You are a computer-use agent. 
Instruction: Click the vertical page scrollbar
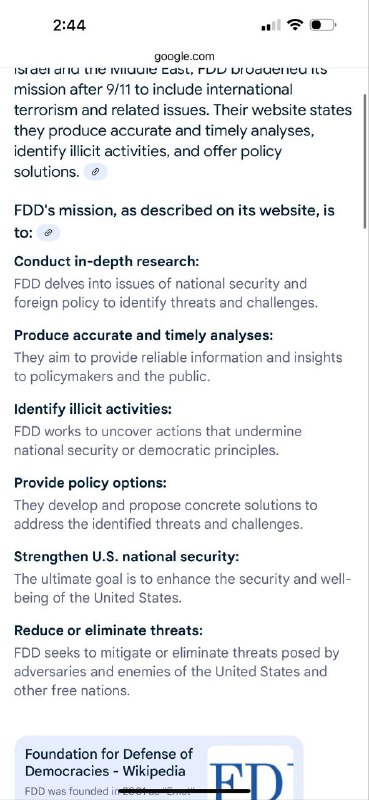tap(365, 161)
